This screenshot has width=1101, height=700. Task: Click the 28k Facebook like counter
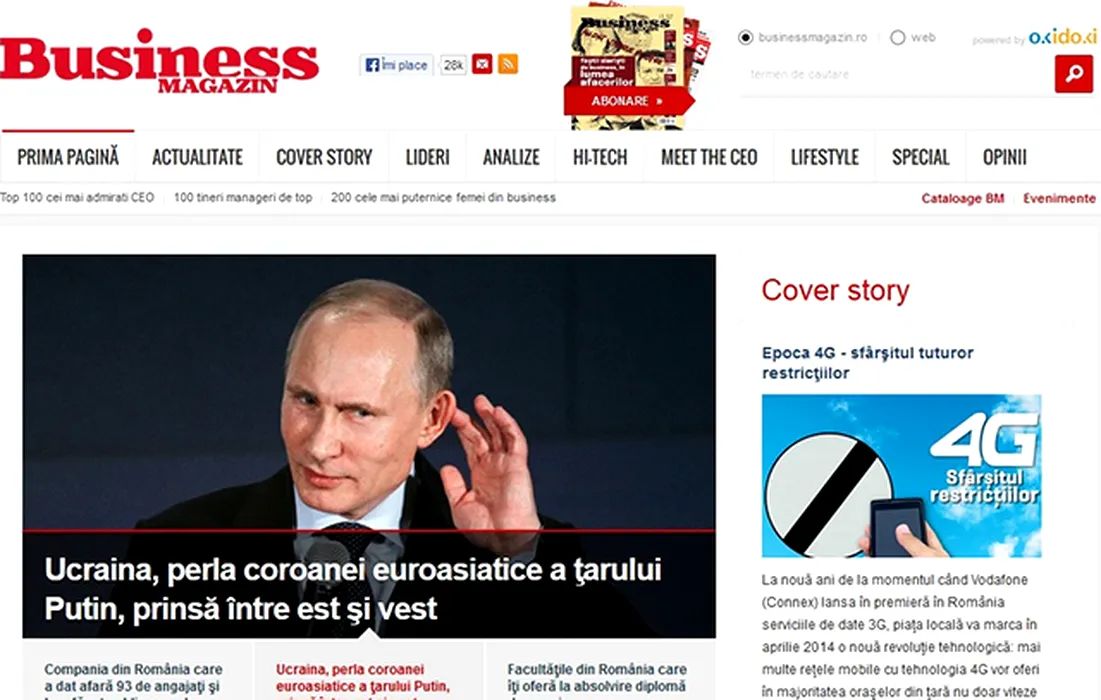coord(454,65)
